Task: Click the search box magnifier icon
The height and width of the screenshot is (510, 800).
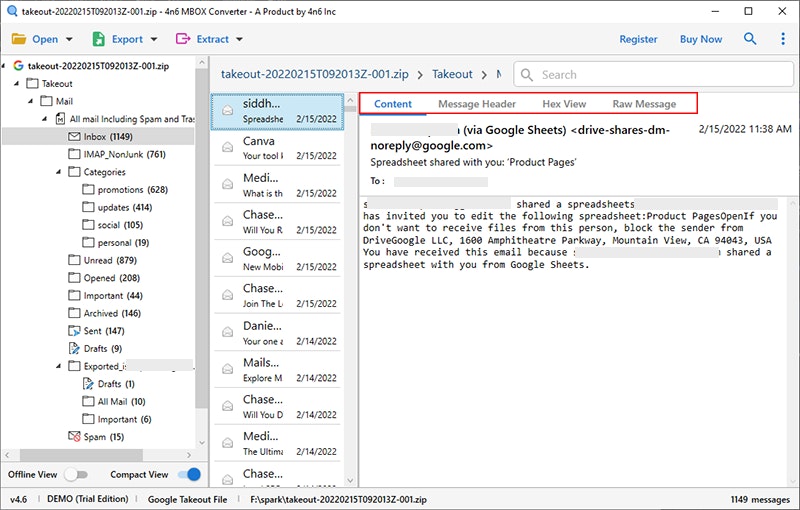Action: pyautogui.click(x=527, y=75)
